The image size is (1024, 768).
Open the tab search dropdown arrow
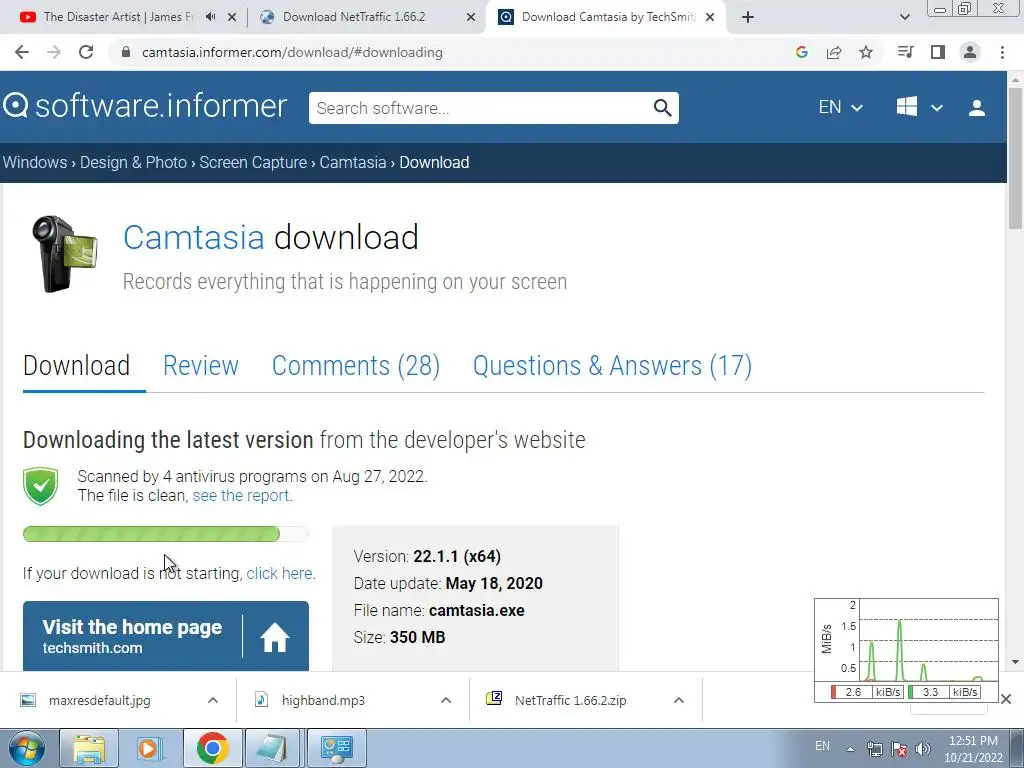(904, 17)
